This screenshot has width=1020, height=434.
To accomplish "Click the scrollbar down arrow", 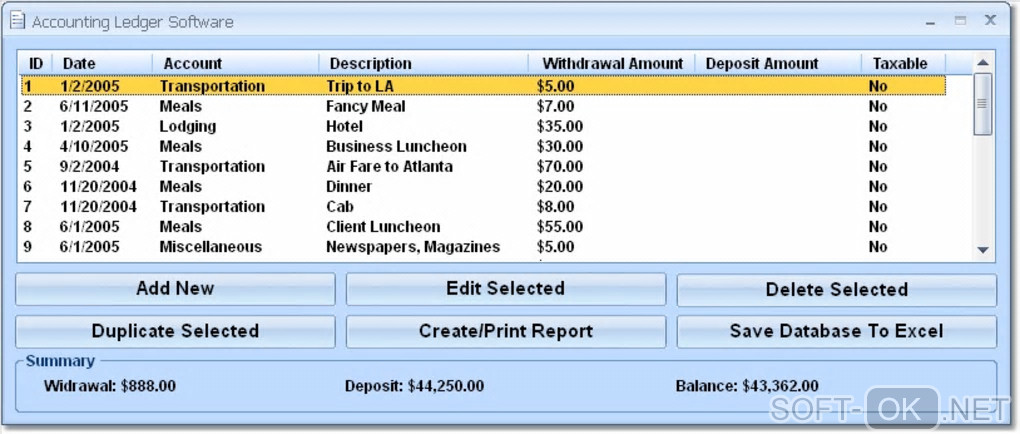I will 983,250.
